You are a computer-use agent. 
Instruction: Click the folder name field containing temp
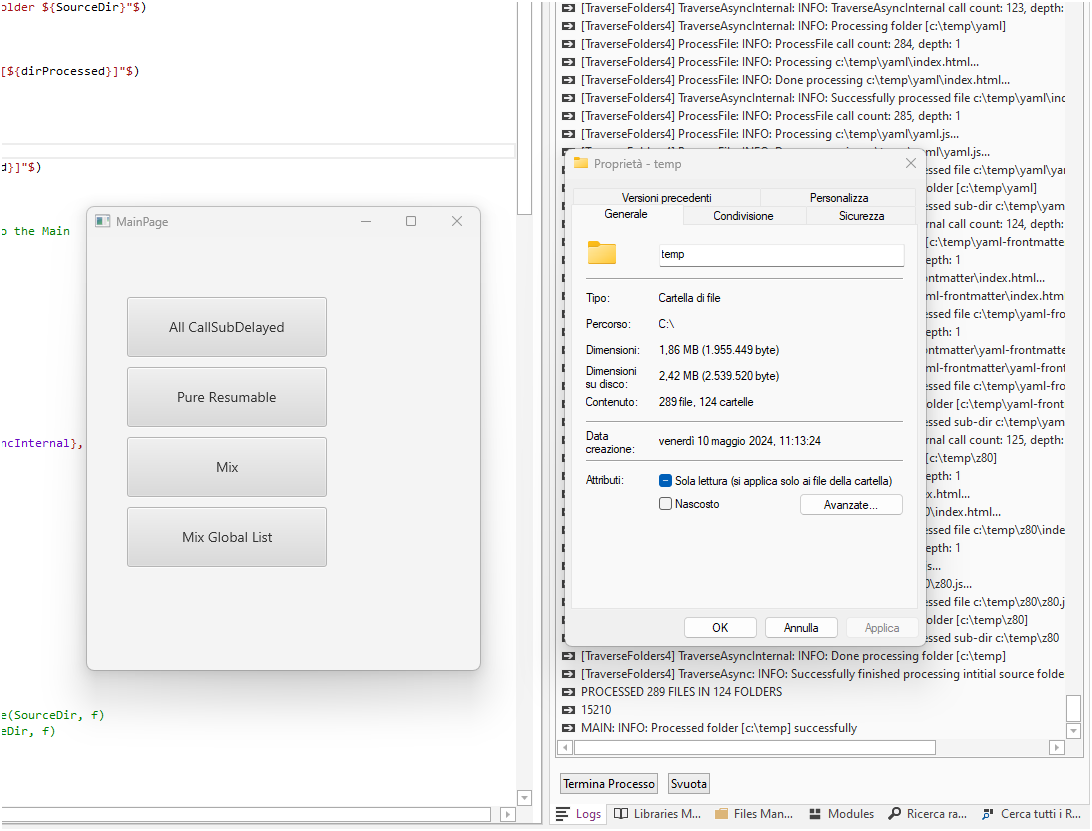coord(781,254)
